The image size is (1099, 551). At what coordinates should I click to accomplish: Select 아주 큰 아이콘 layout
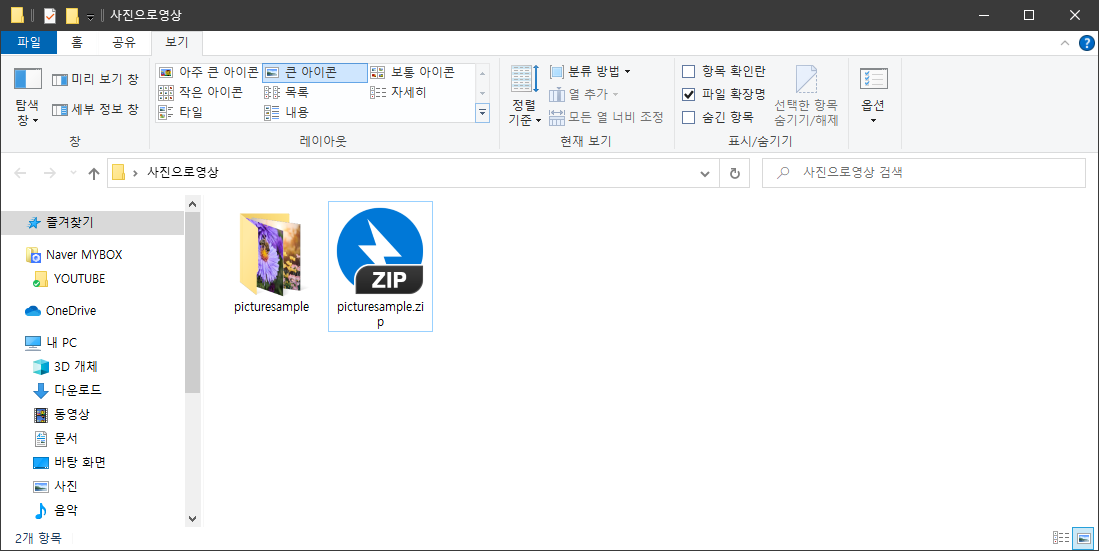click(209, 72)
